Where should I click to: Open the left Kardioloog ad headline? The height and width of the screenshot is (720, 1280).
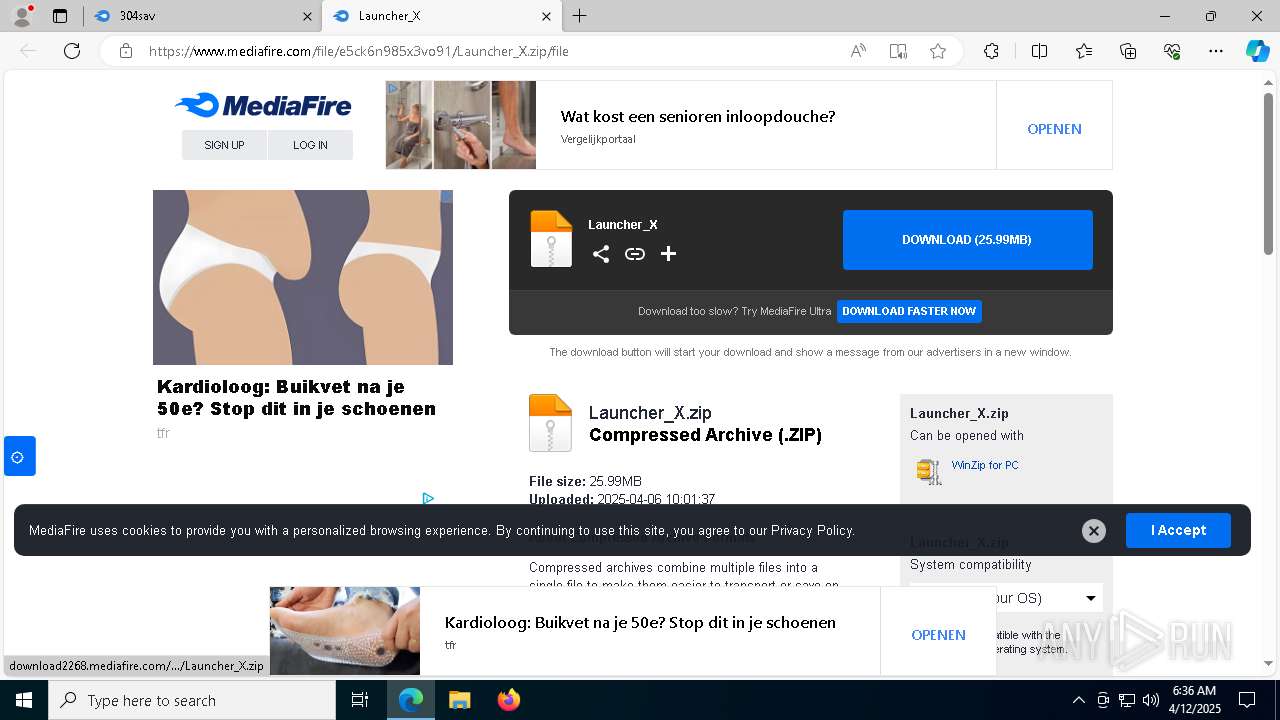(296, 397)
